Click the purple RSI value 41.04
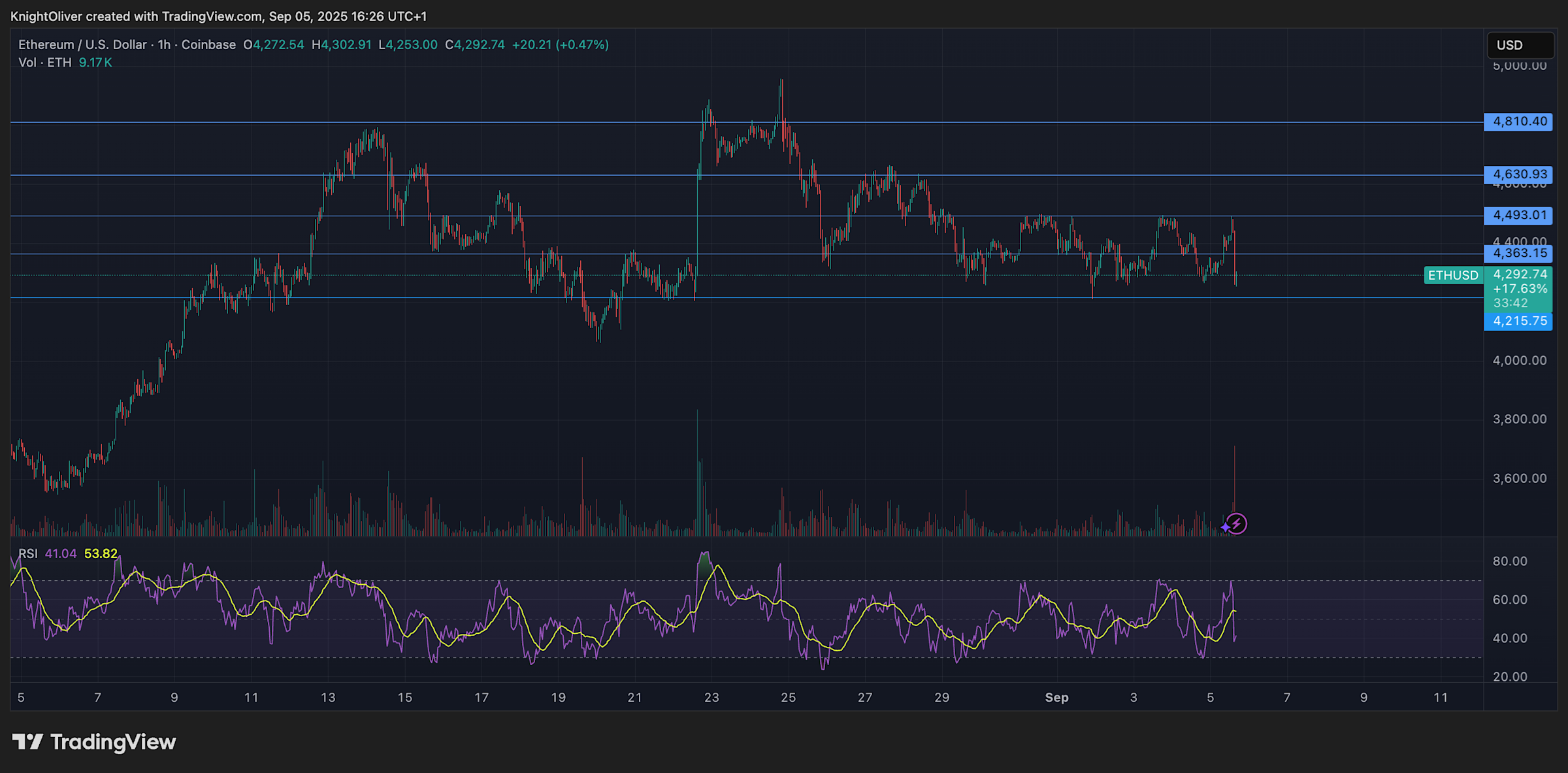1568x773 pixels. click(61, 554)
